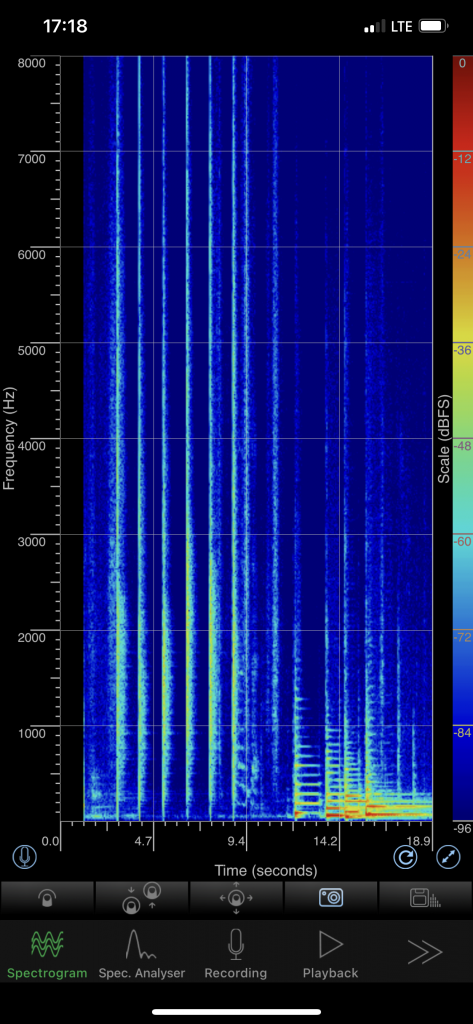Image resolution: width=473 pixels, height=1024 pixels.
Task: Tap the circular refresh arrow icon
Action: [x=406, y=857]
